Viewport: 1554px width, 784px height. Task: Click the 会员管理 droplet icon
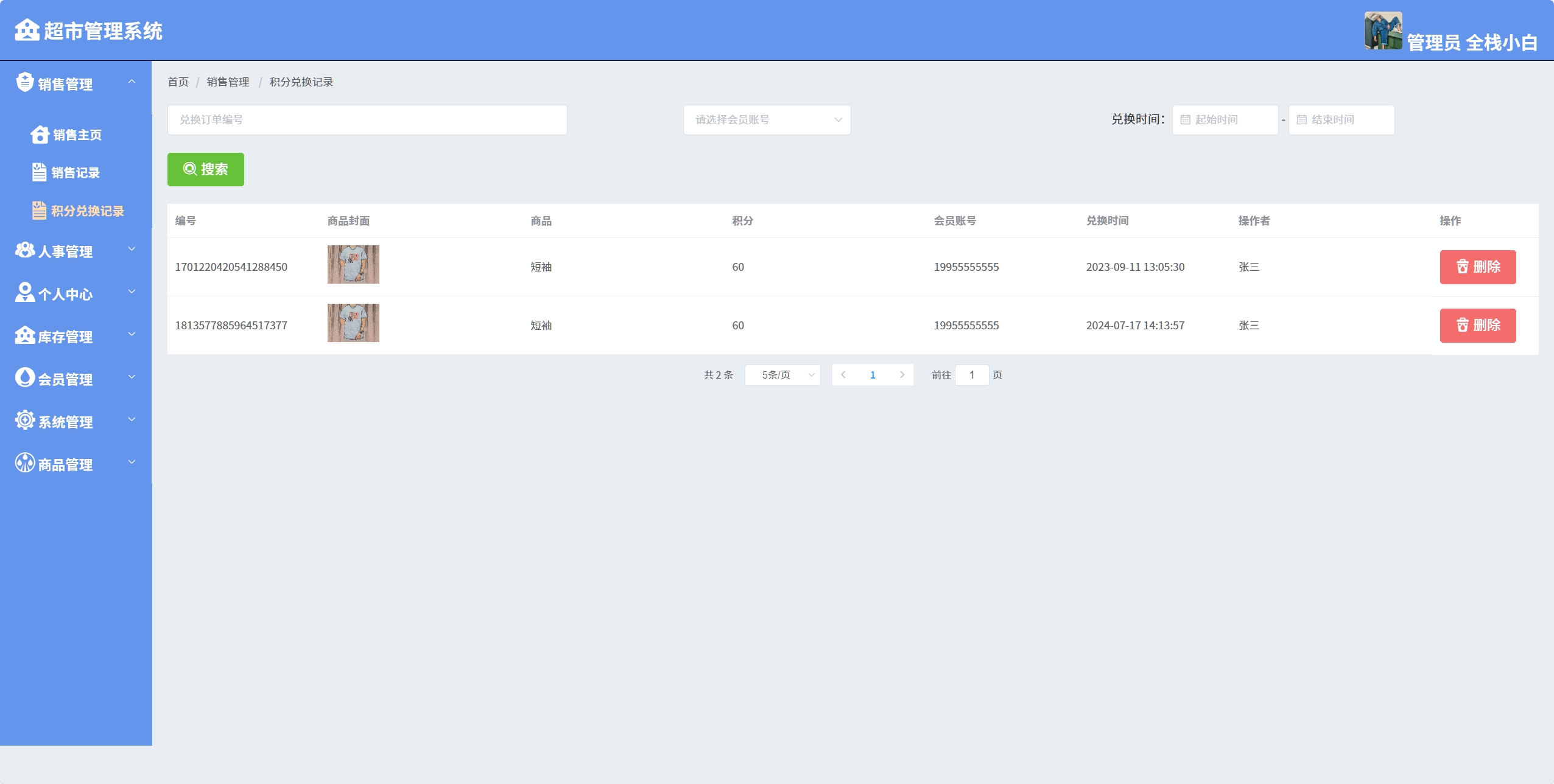[25, 377]
